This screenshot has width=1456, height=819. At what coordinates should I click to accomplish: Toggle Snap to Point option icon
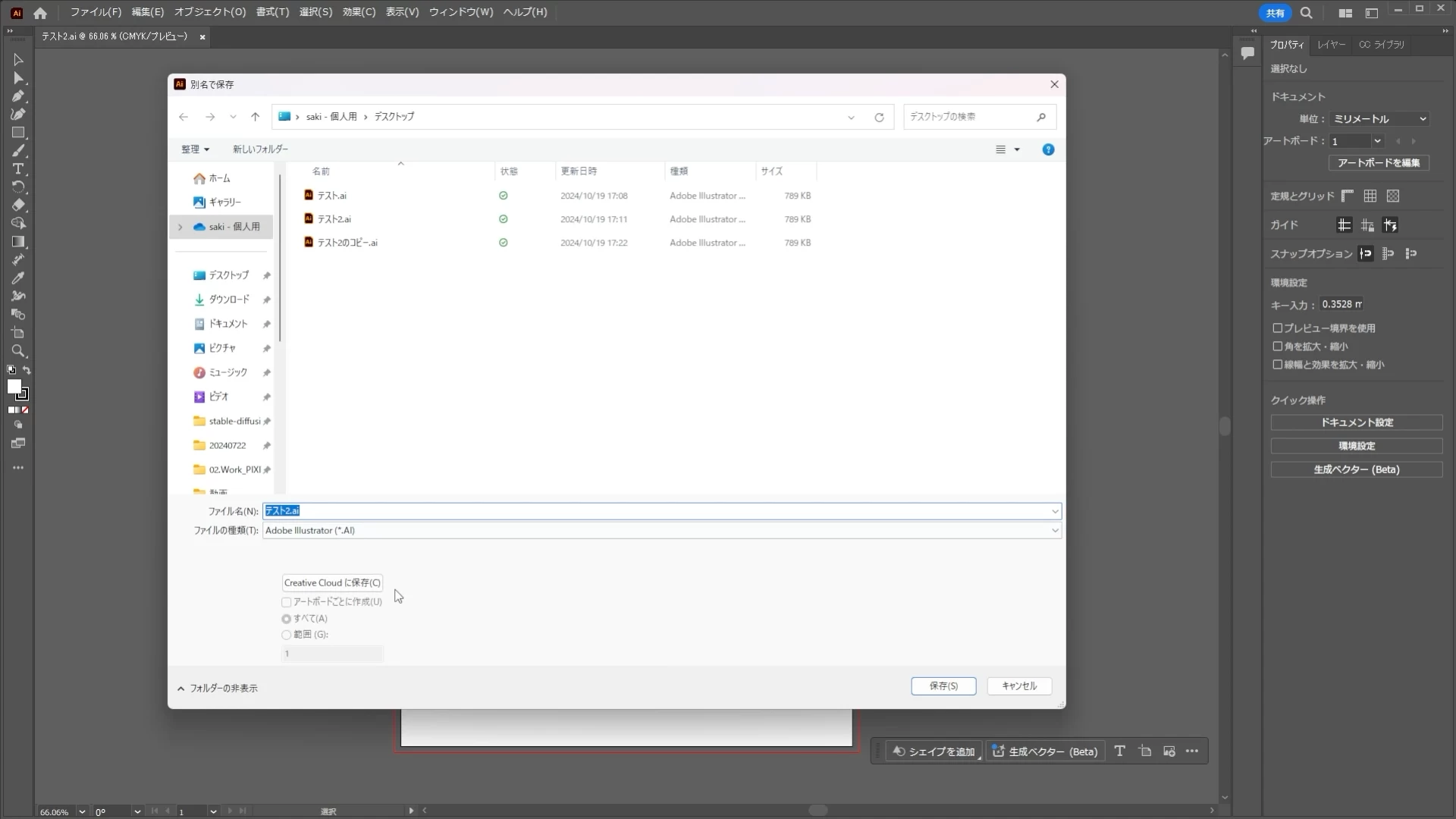pos(1366,254)
